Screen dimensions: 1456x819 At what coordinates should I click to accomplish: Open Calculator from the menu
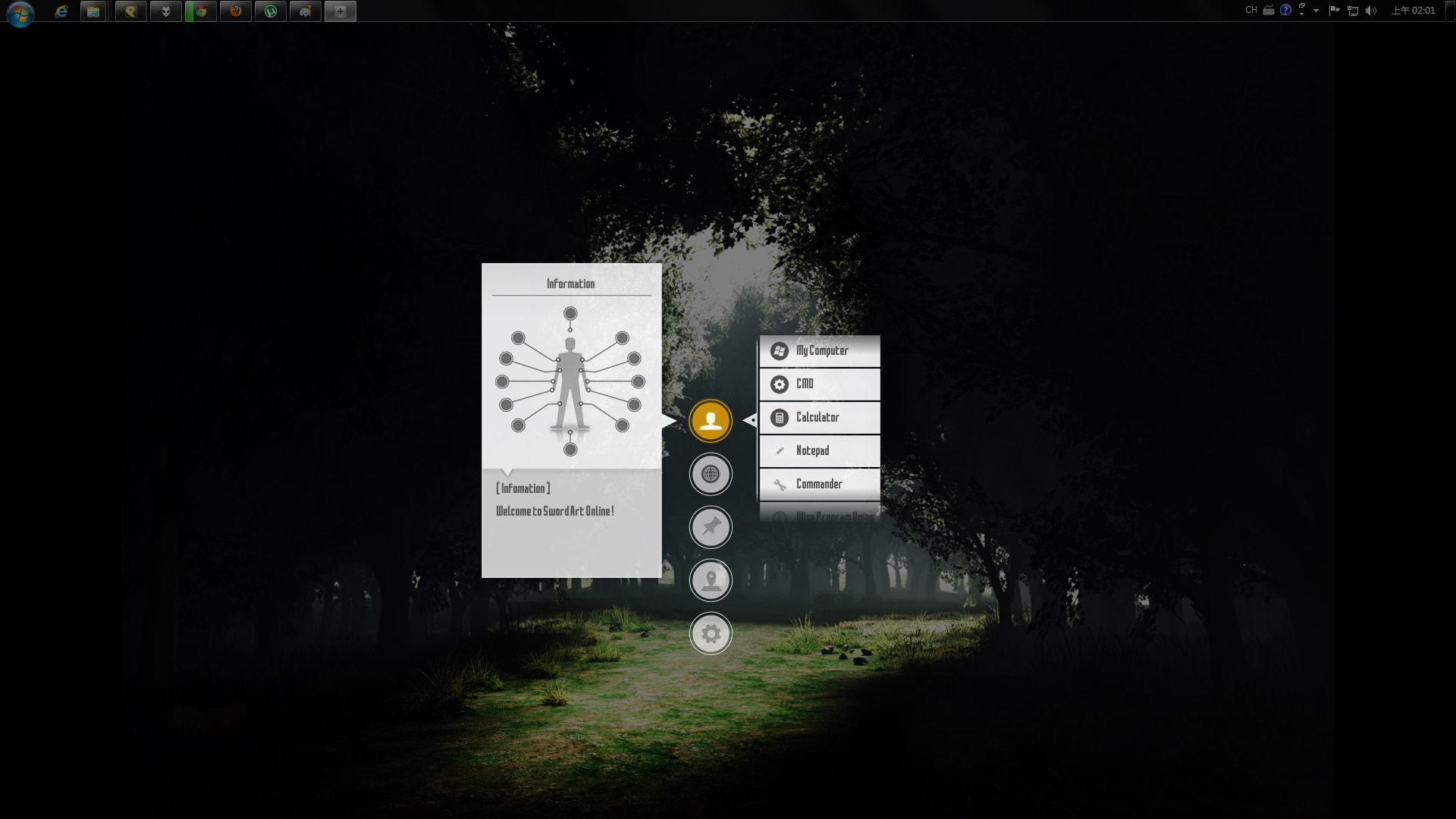pos(820,418)
